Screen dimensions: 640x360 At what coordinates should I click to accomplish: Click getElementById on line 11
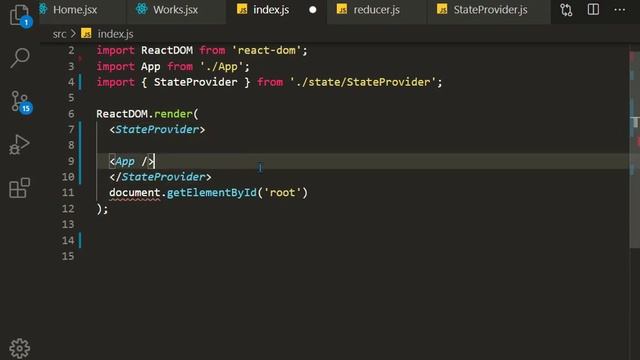coord(211,193)
